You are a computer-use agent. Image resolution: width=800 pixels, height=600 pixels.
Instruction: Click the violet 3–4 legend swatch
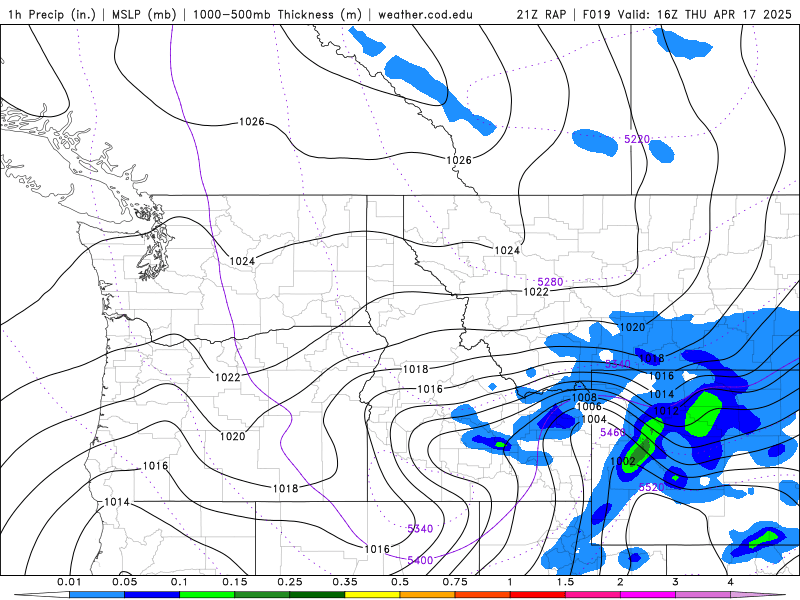pos(703,595)
